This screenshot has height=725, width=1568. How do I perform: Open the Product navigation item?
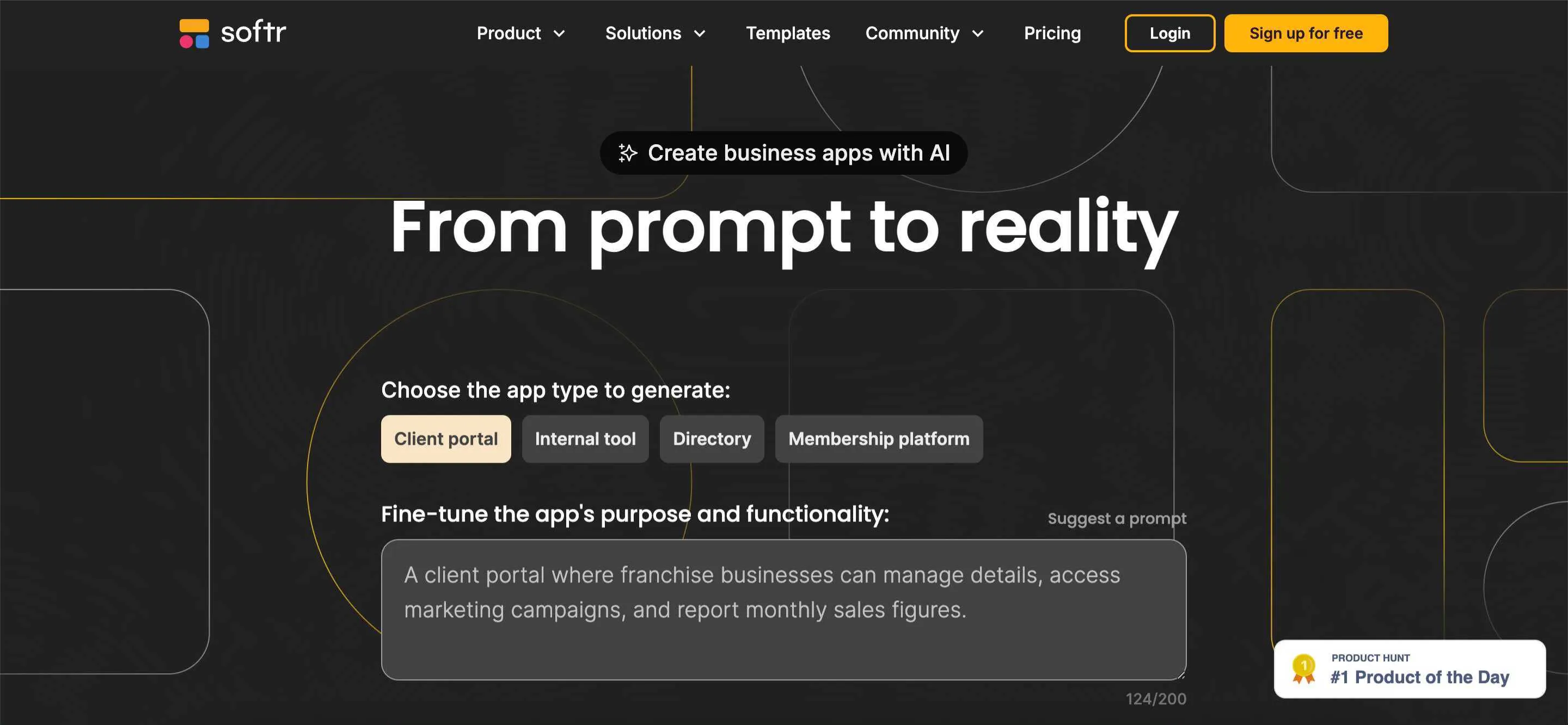(x=509, y=33)
